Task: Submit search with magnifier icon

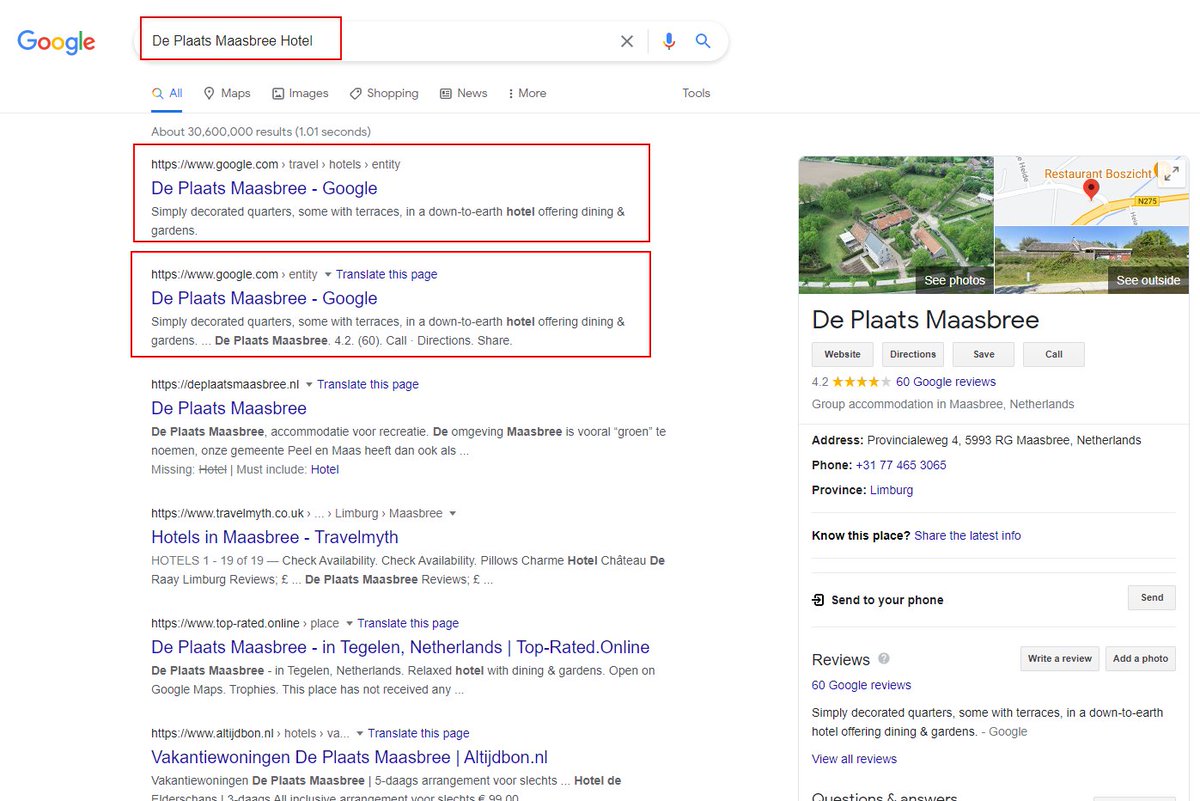Action: pos(703,41)
